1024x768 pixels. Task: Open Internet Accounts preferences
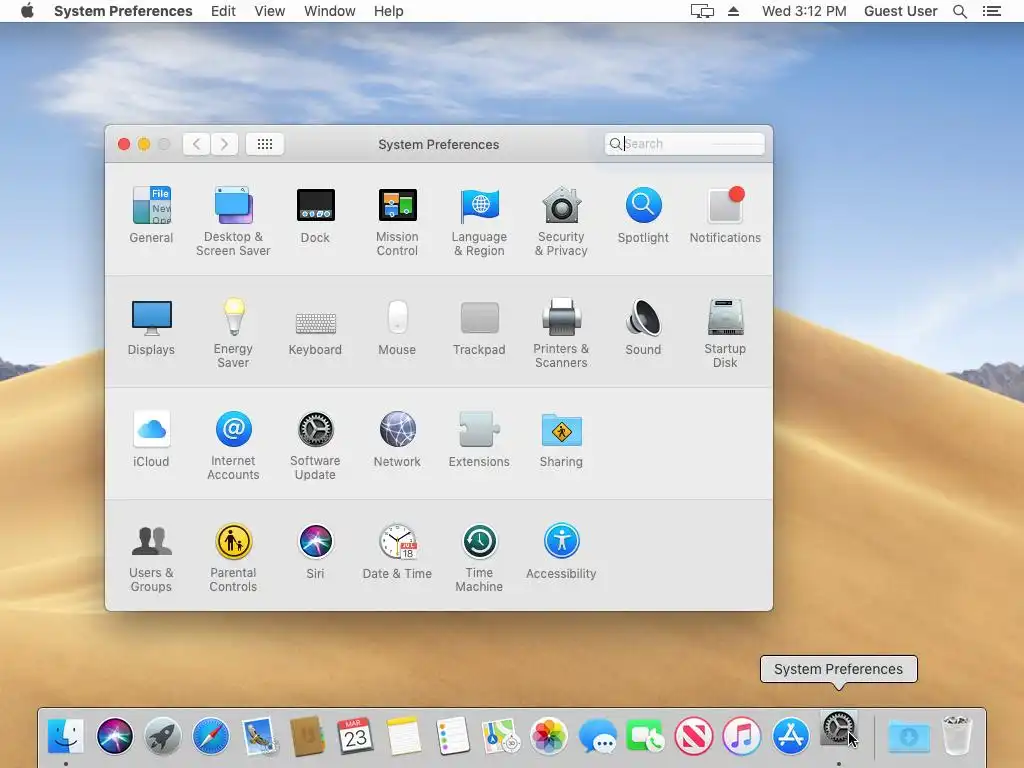pyautogui.click(x=233, y=446)
